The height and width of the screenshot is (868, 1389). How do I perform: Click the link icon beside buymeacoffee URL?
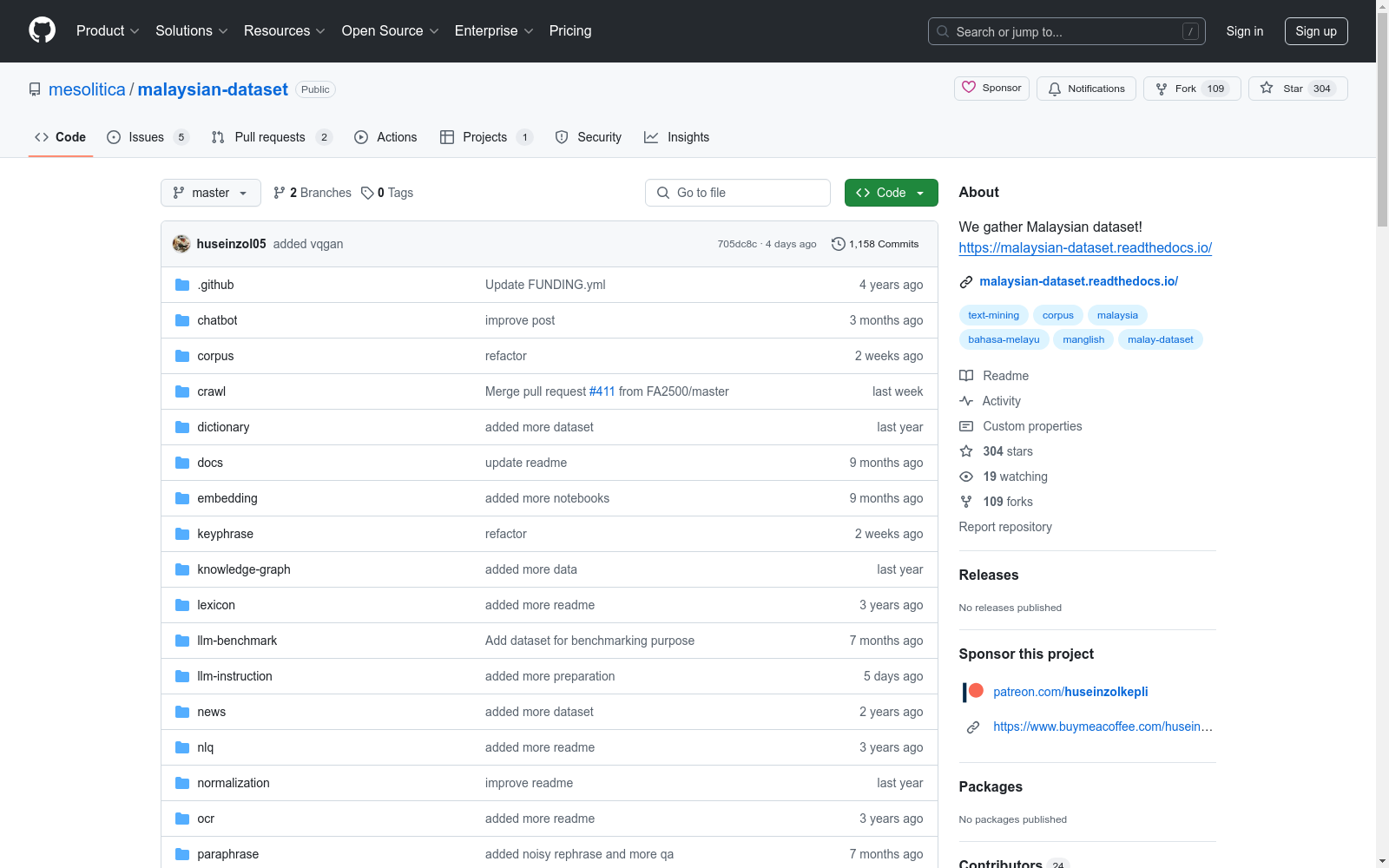[973, 727]
